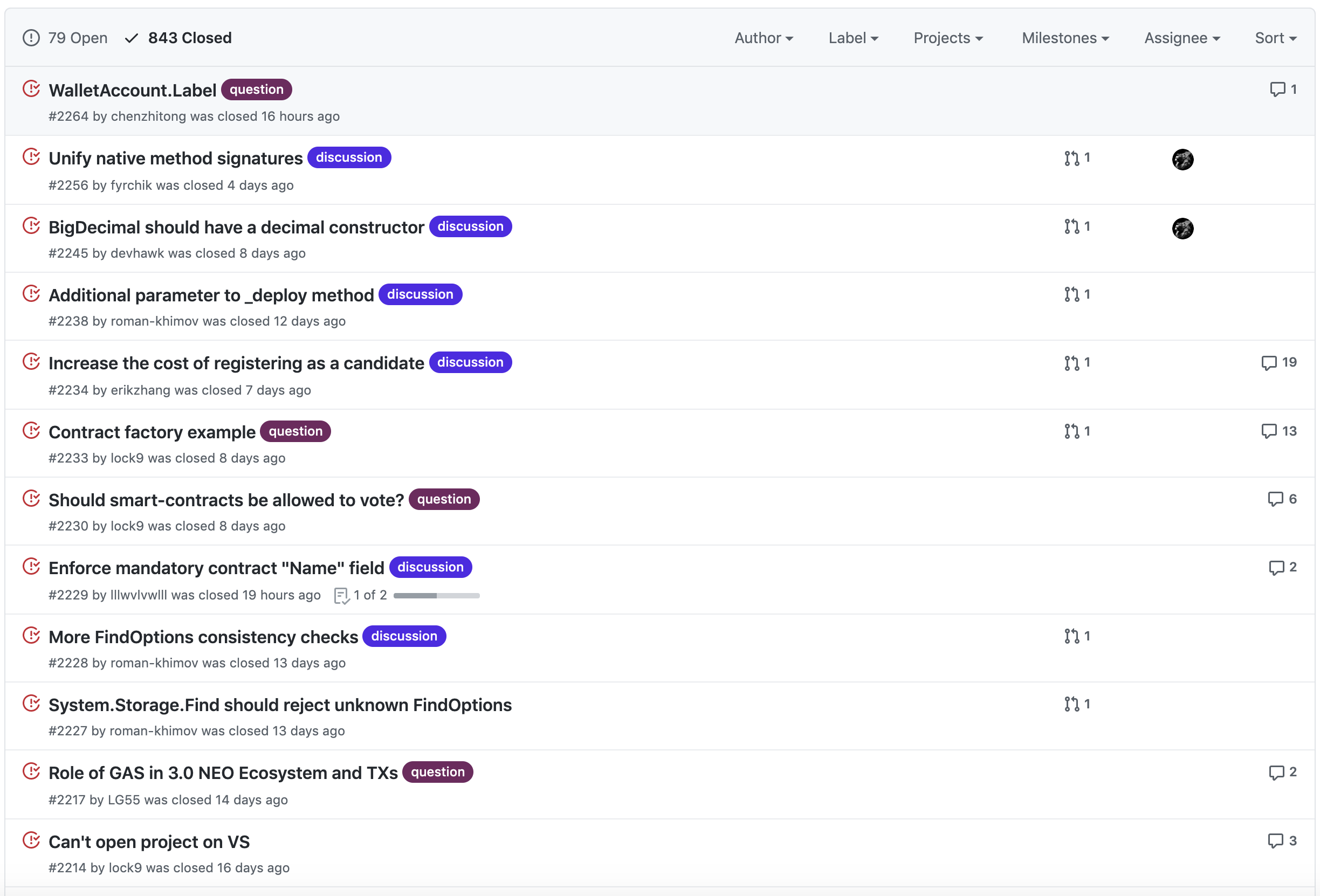1320x896 pixels.
Task: Click pull request icon on FindOptions consistency issue
Action: click(x=1072, y=636)
